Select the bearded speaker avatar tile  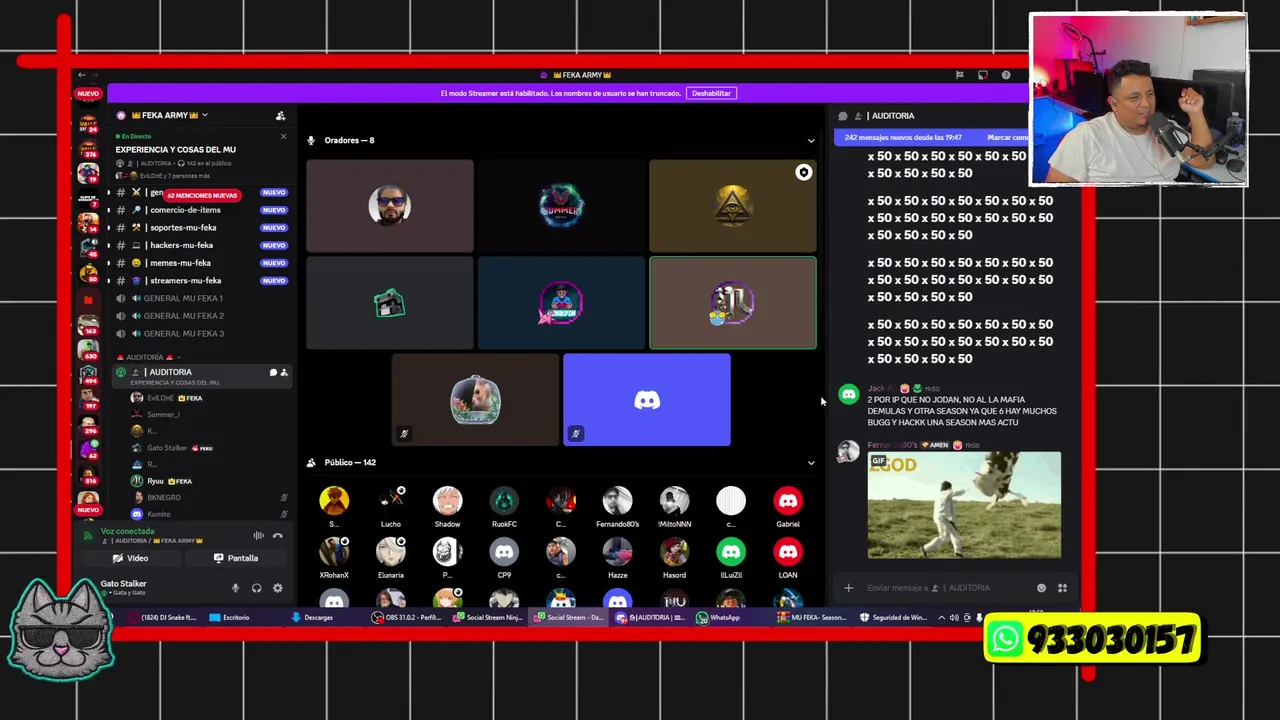pyautogui.click(x=390, y=206)
